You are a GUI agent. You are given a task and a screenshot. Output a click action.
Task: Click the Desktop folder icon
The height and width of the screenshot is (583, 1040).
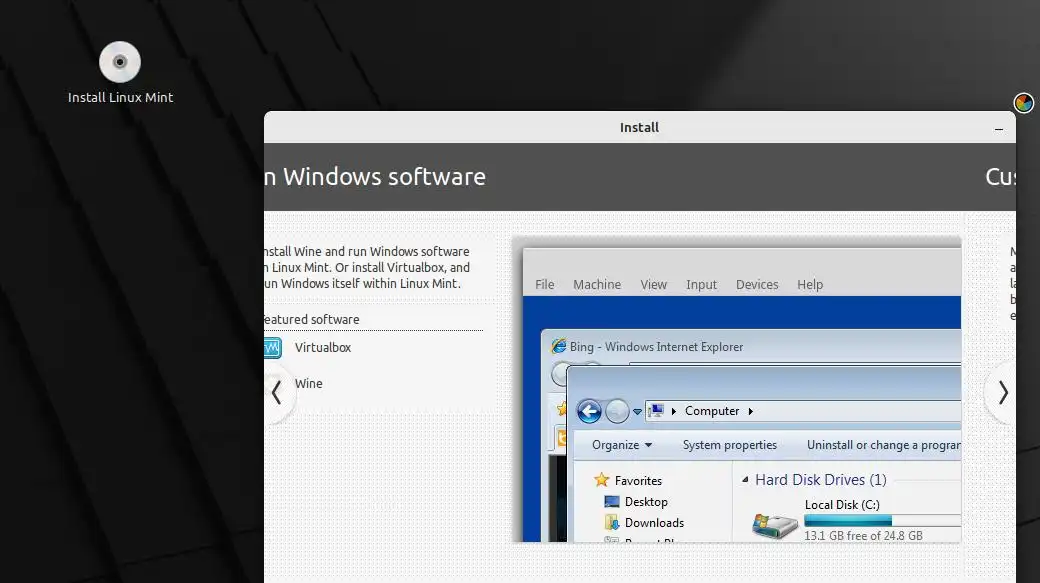pyautogui.click(x=612, y=502)
